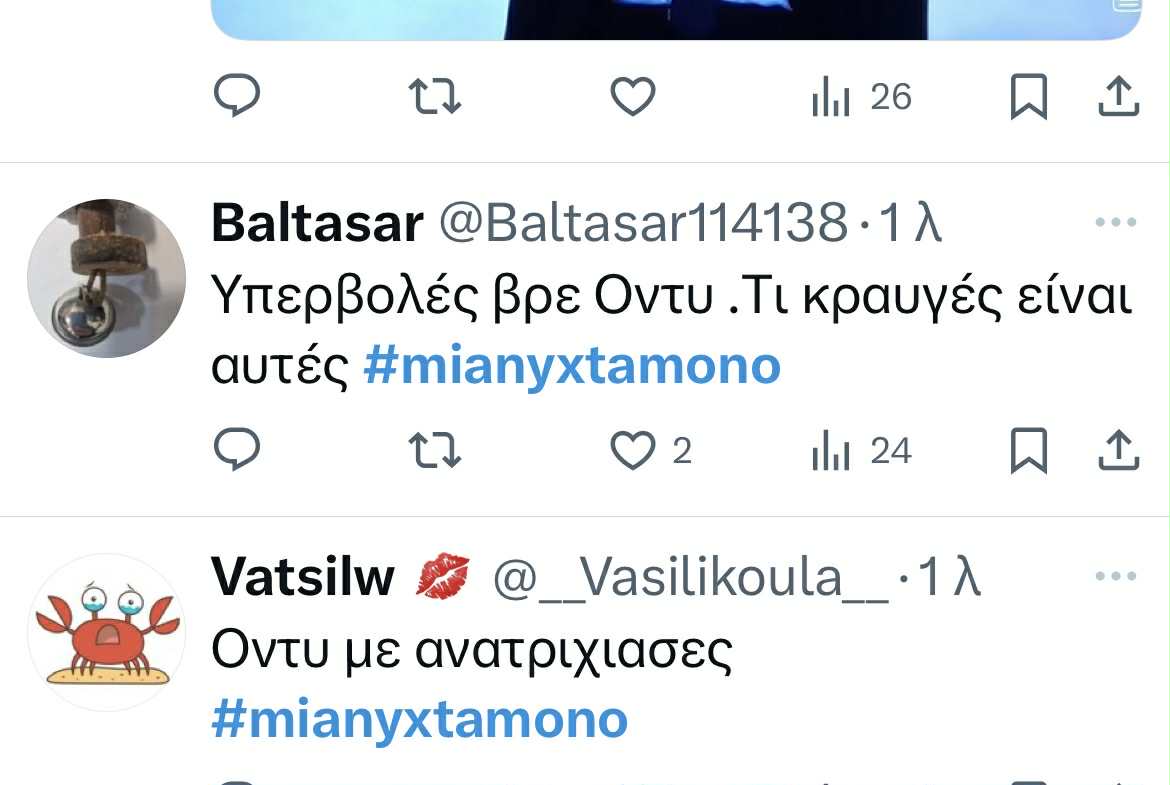Viewport: 1170px width, 785px height.
Task: Like the top tweet with 26 views
Action: pyautogui.click(x=633, y=97)
